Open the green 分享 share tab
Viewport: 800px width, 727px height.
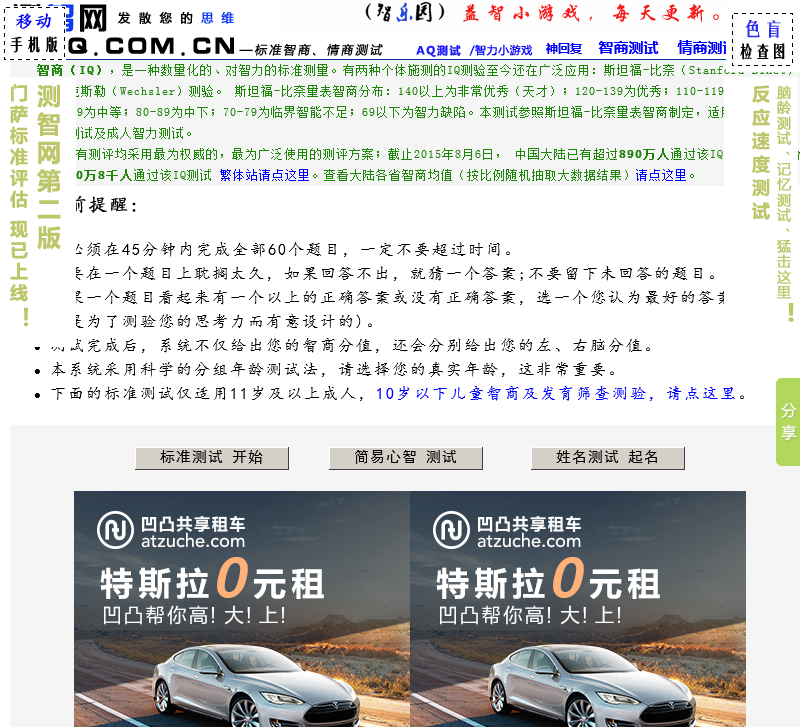788,421
